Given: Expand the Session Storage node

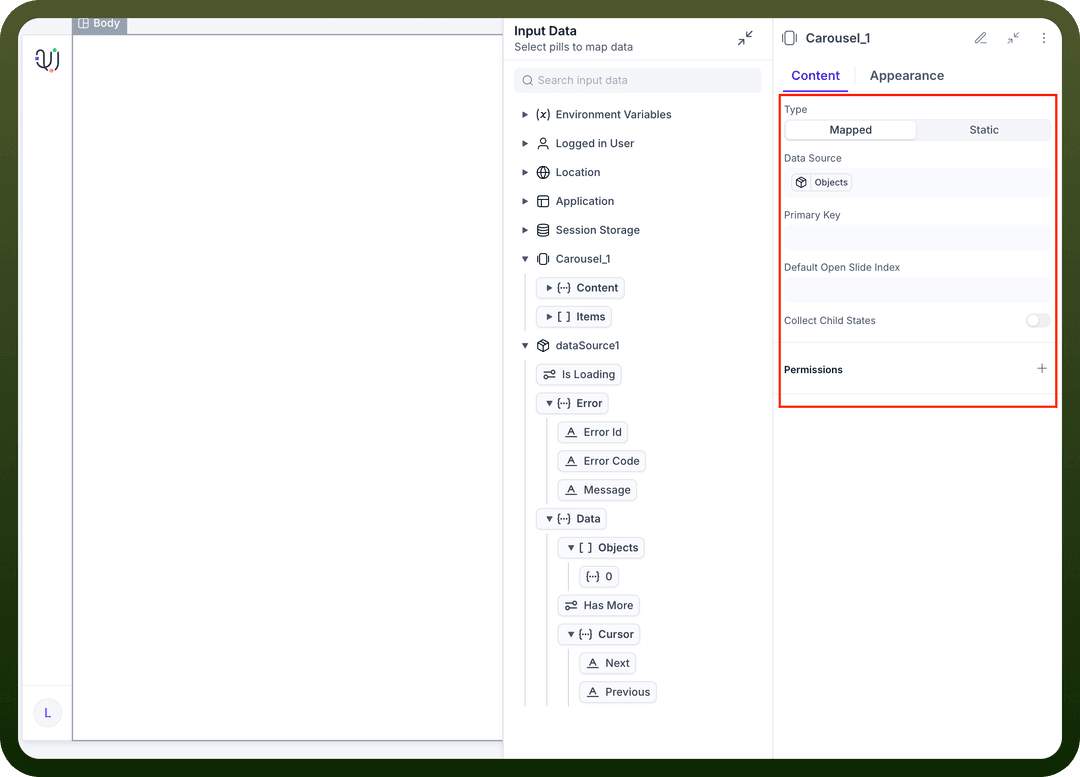Looking at the screenshot, I should (x=525, y=230).
